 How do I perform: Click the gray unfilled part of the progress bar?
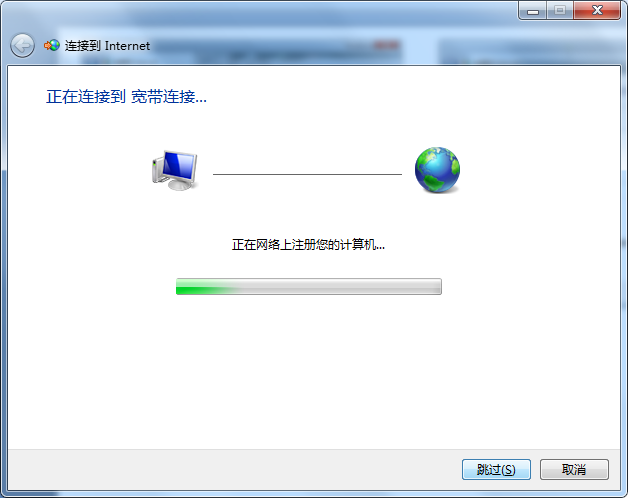pos(340,286)
